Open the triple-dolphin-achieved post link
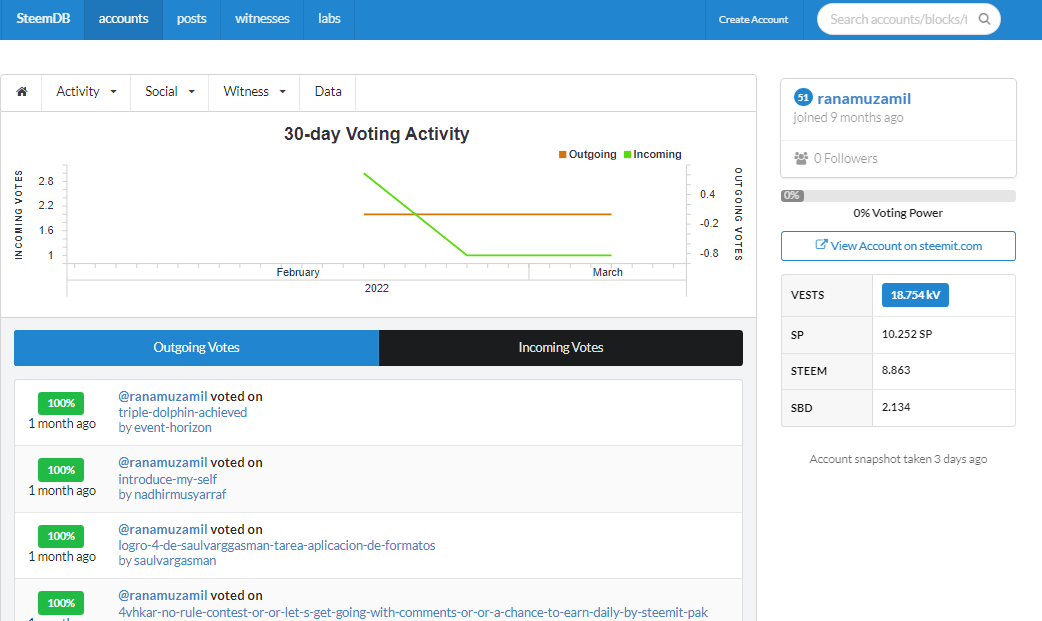This screenshot has width=1042, height=621. coord(183,412)
